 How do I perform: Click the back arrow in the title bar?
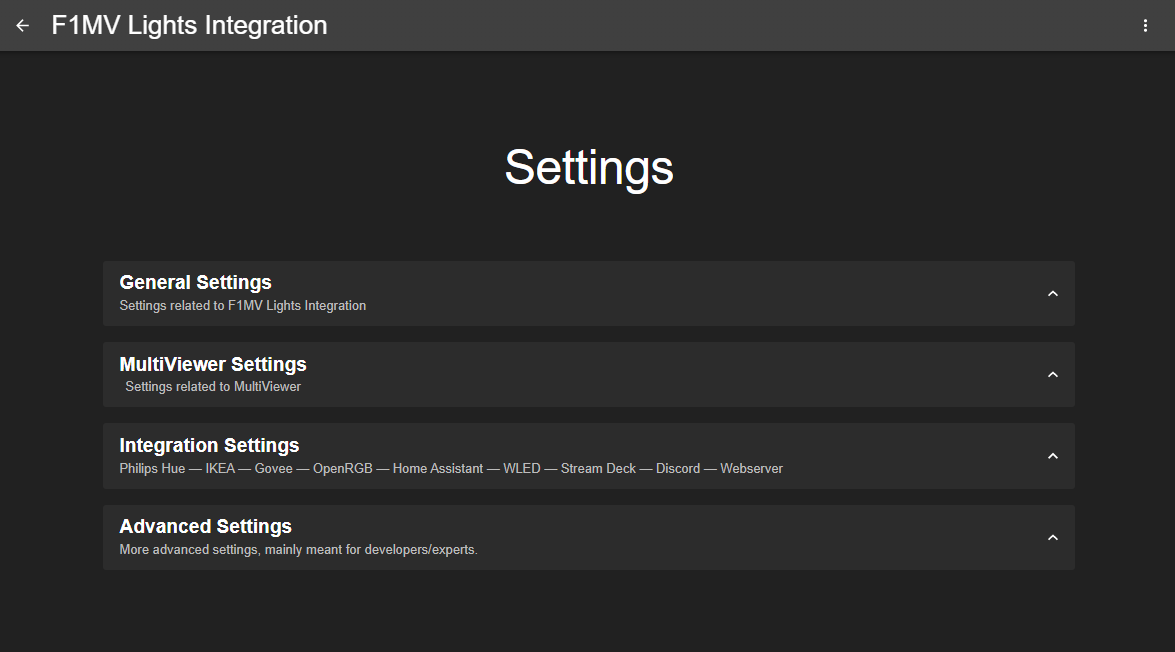pyautogui.click(x=22, y=25)
